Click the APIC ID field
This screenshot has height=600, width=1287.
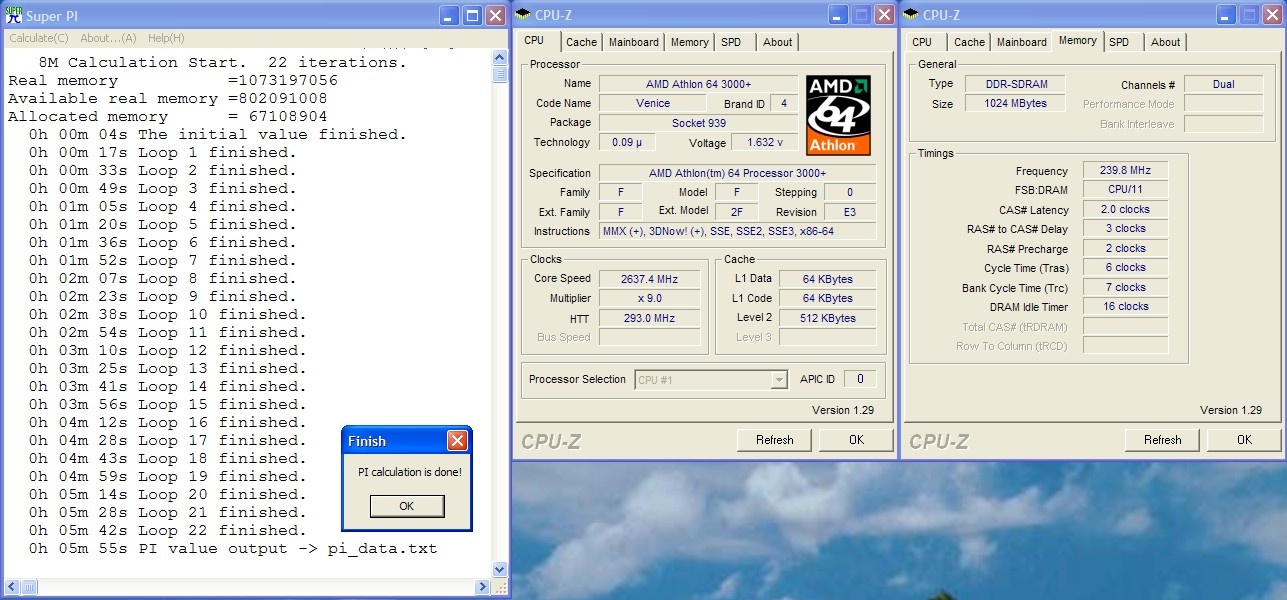tap(859, 379)
